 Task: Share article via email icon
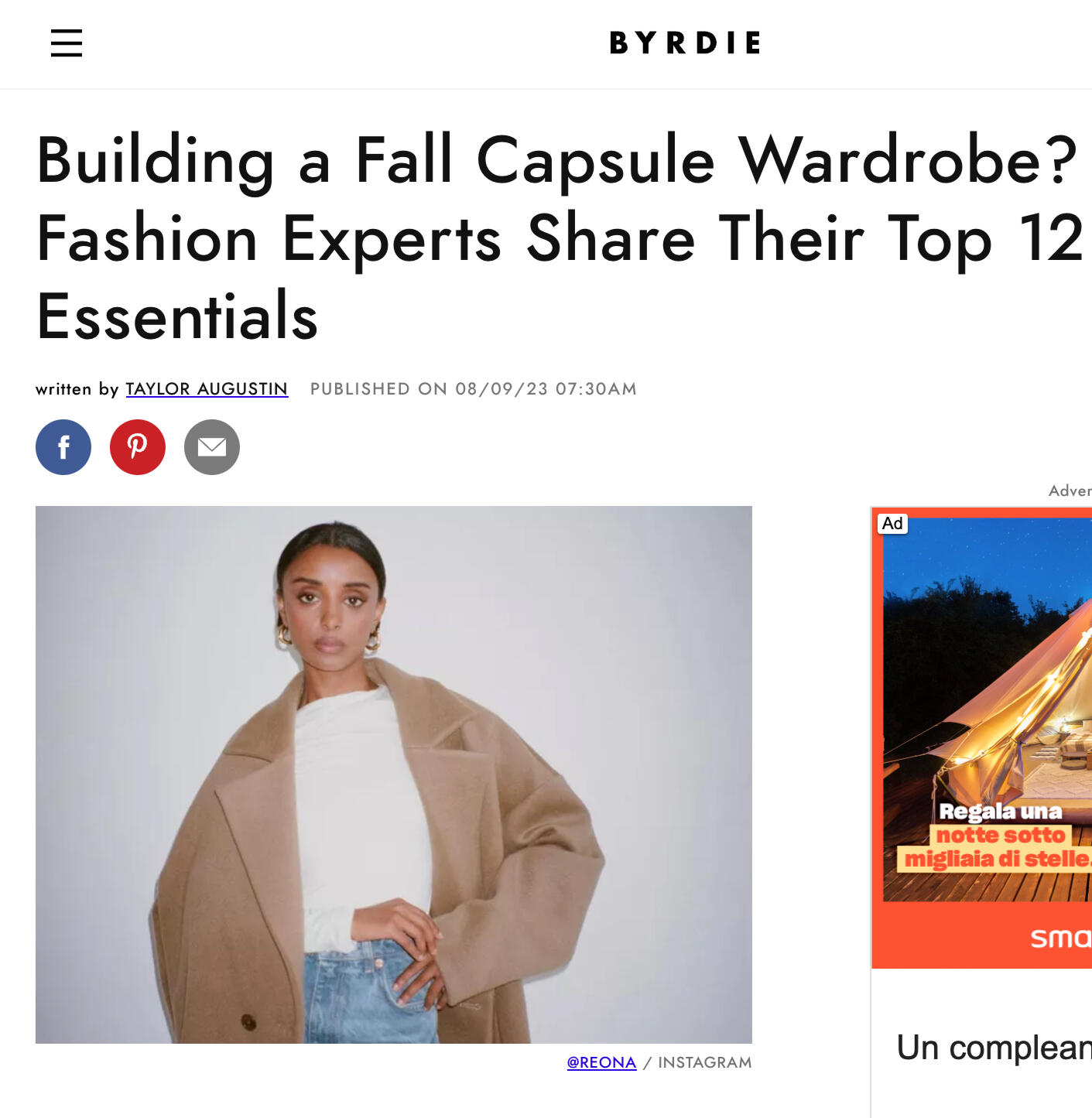[212, 447]
